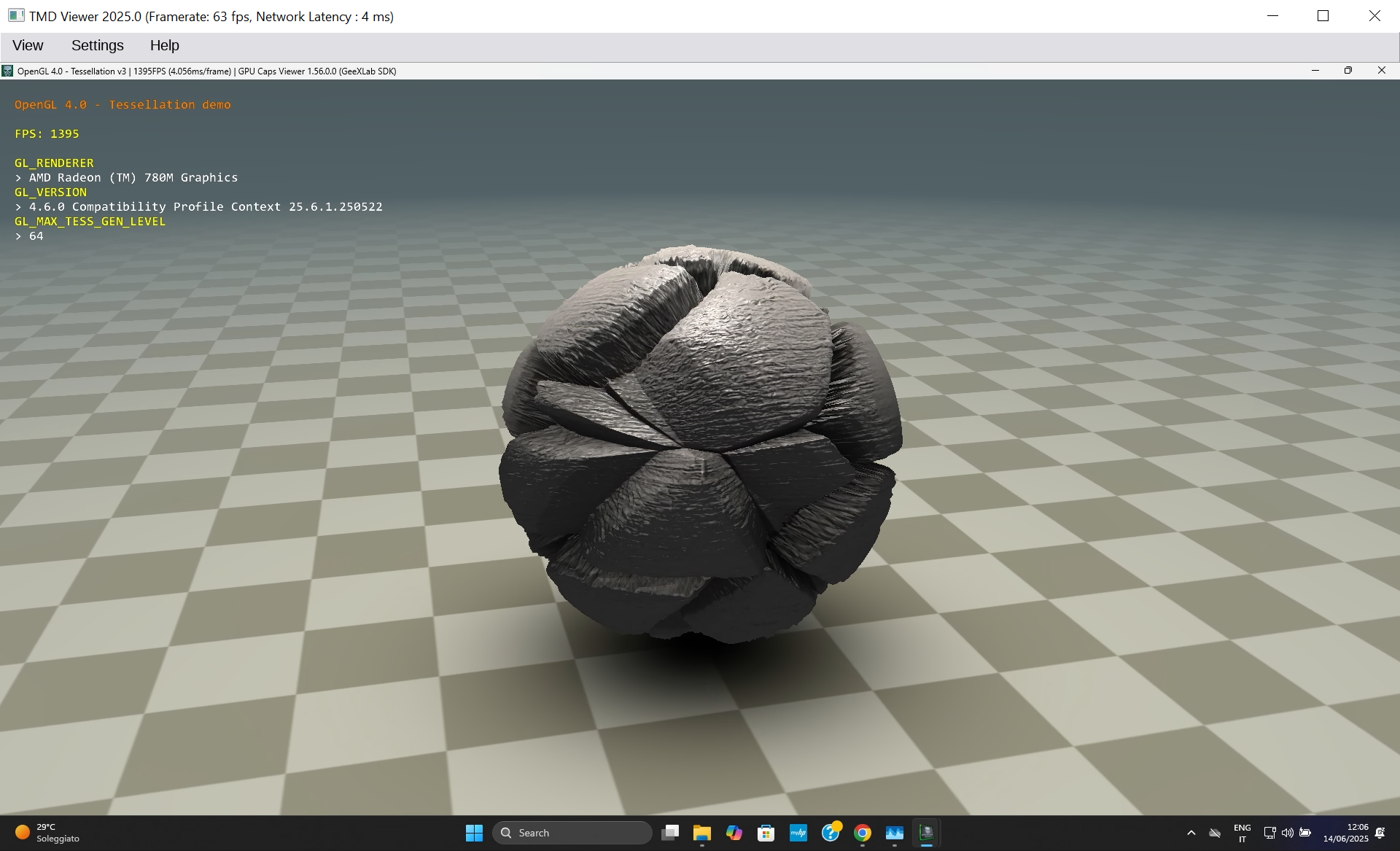Click 'AMD Radeon (TM) 780M Graphics' text

(x=133, y=178)
